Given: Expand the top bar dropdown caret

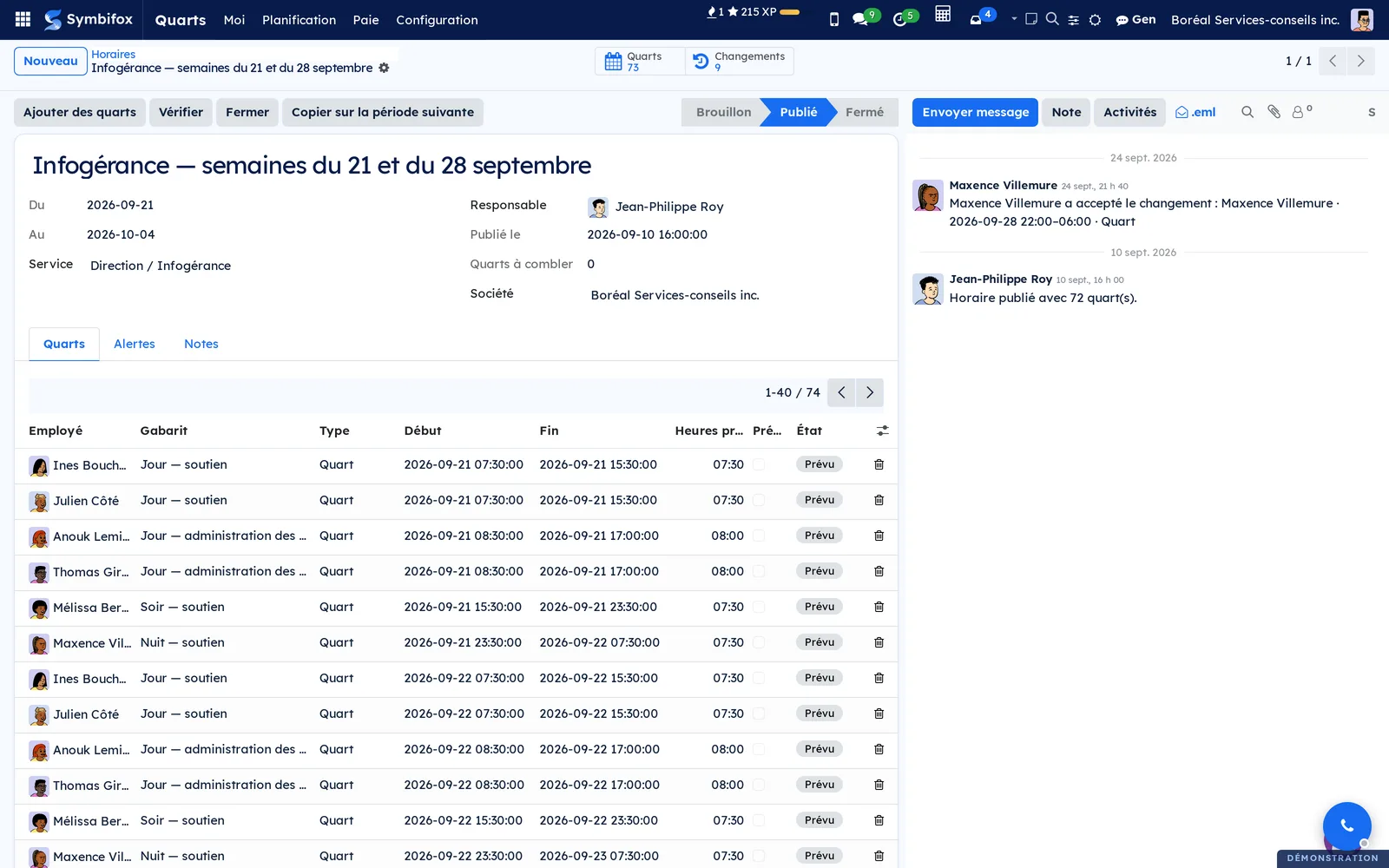Looking at the screenshot, I should pyautogui.click(x=1014, y=18).
